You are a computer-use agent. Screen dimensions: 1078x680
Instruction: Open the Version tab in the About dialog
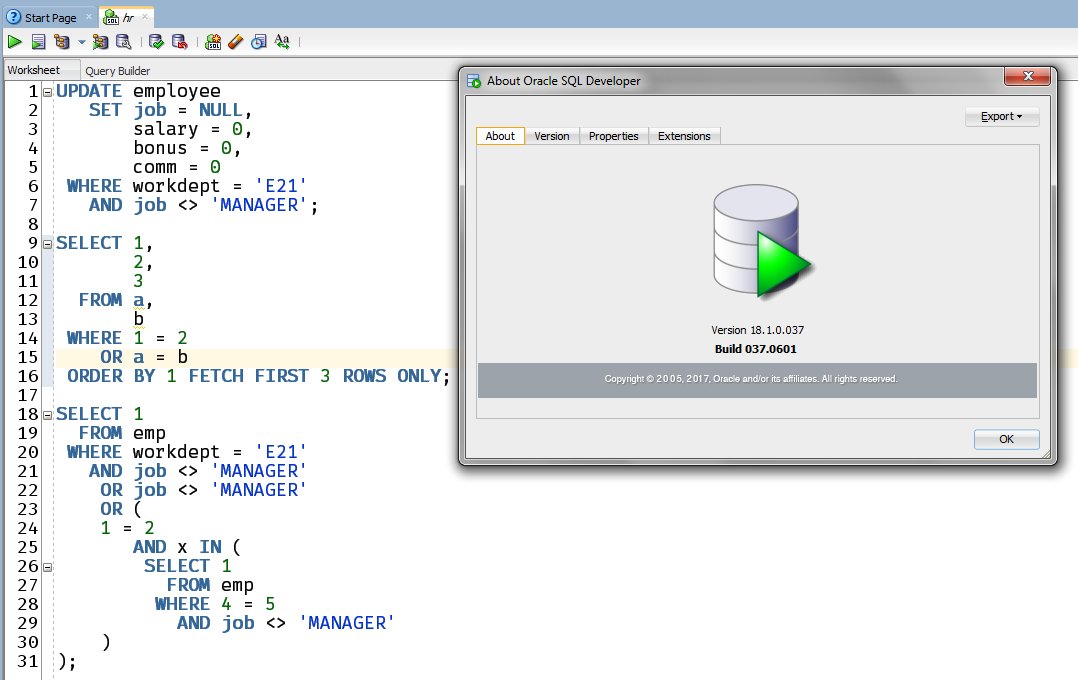(552, 136)
